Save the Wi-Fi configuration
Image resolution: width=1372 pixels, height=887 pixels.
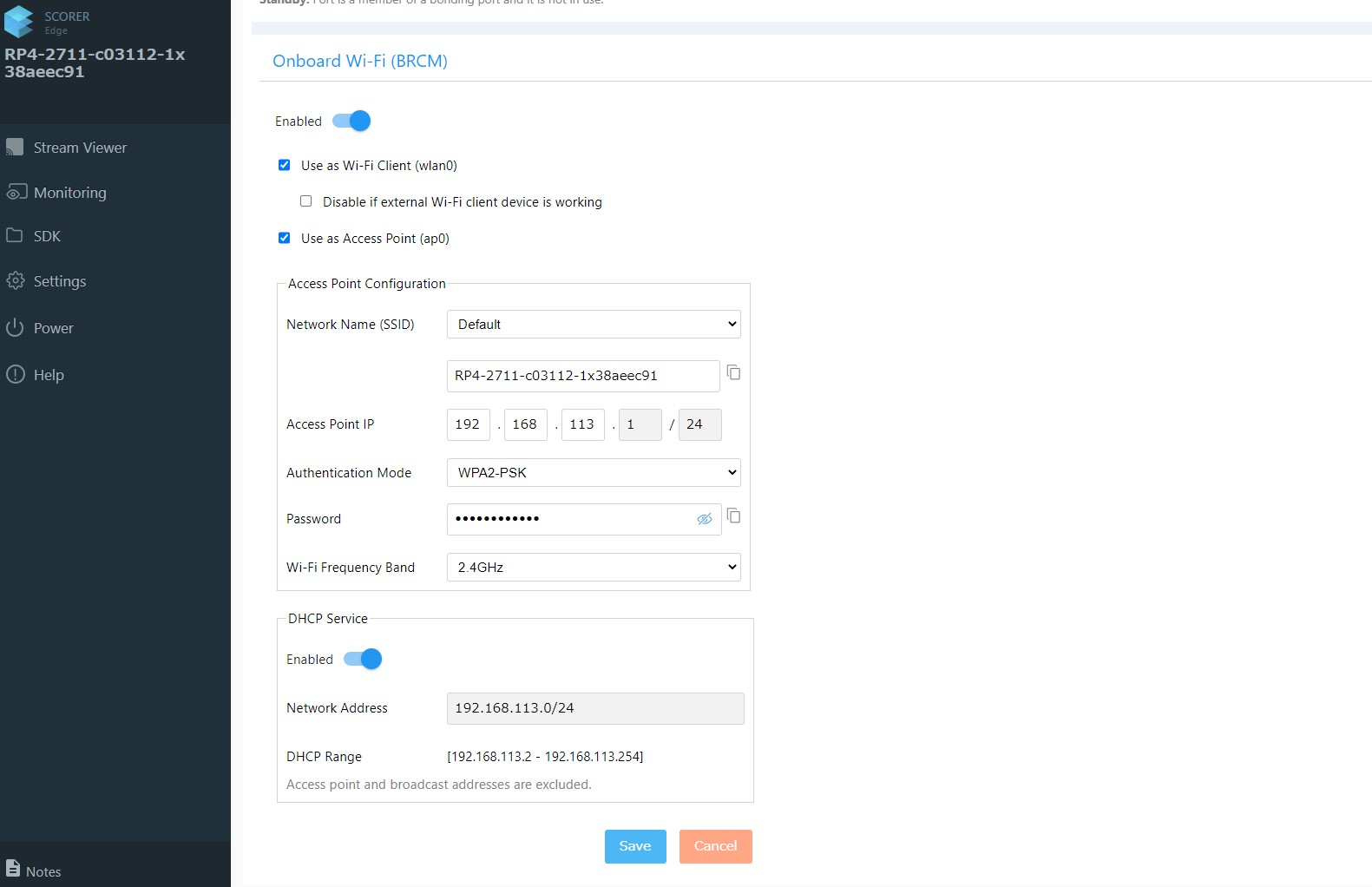tap(634, 846)
